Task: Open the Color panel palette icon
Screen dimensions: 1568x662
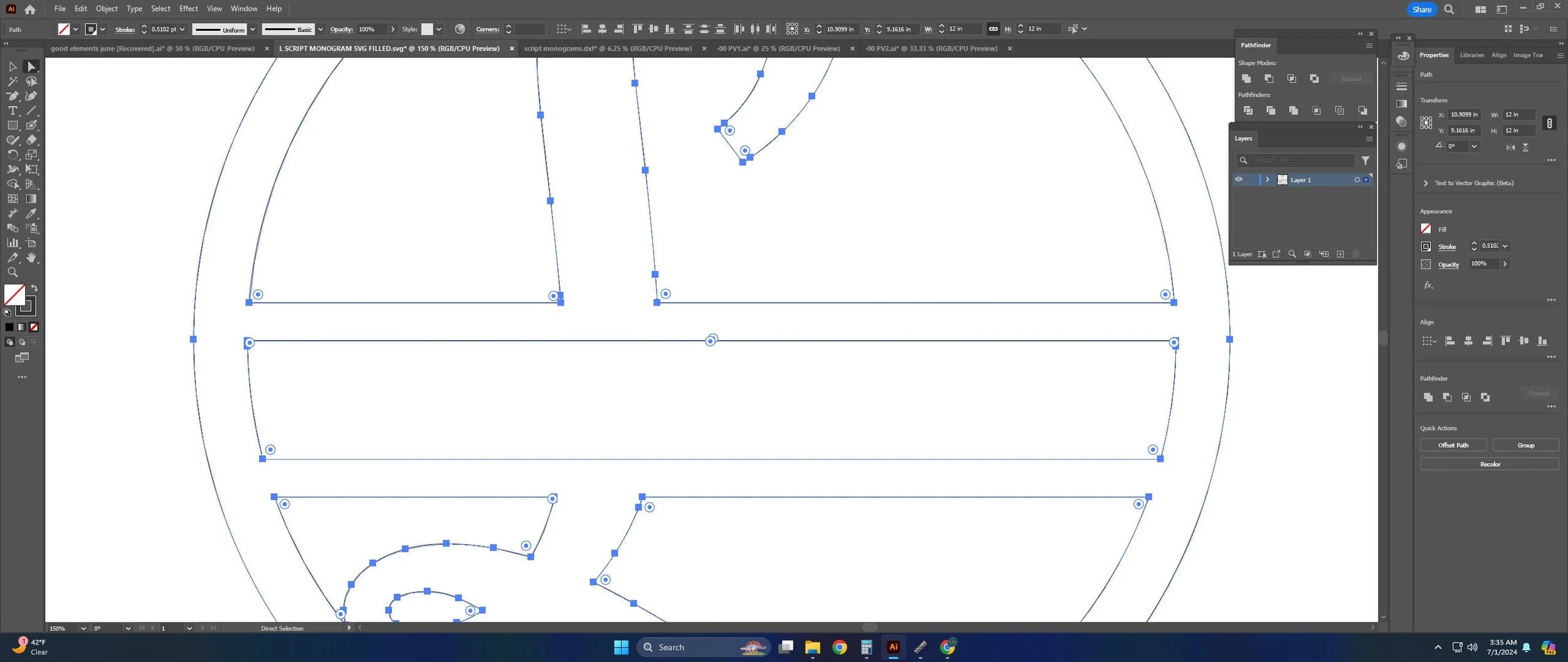Action: pyautogui.click(x=1403, y=56)
